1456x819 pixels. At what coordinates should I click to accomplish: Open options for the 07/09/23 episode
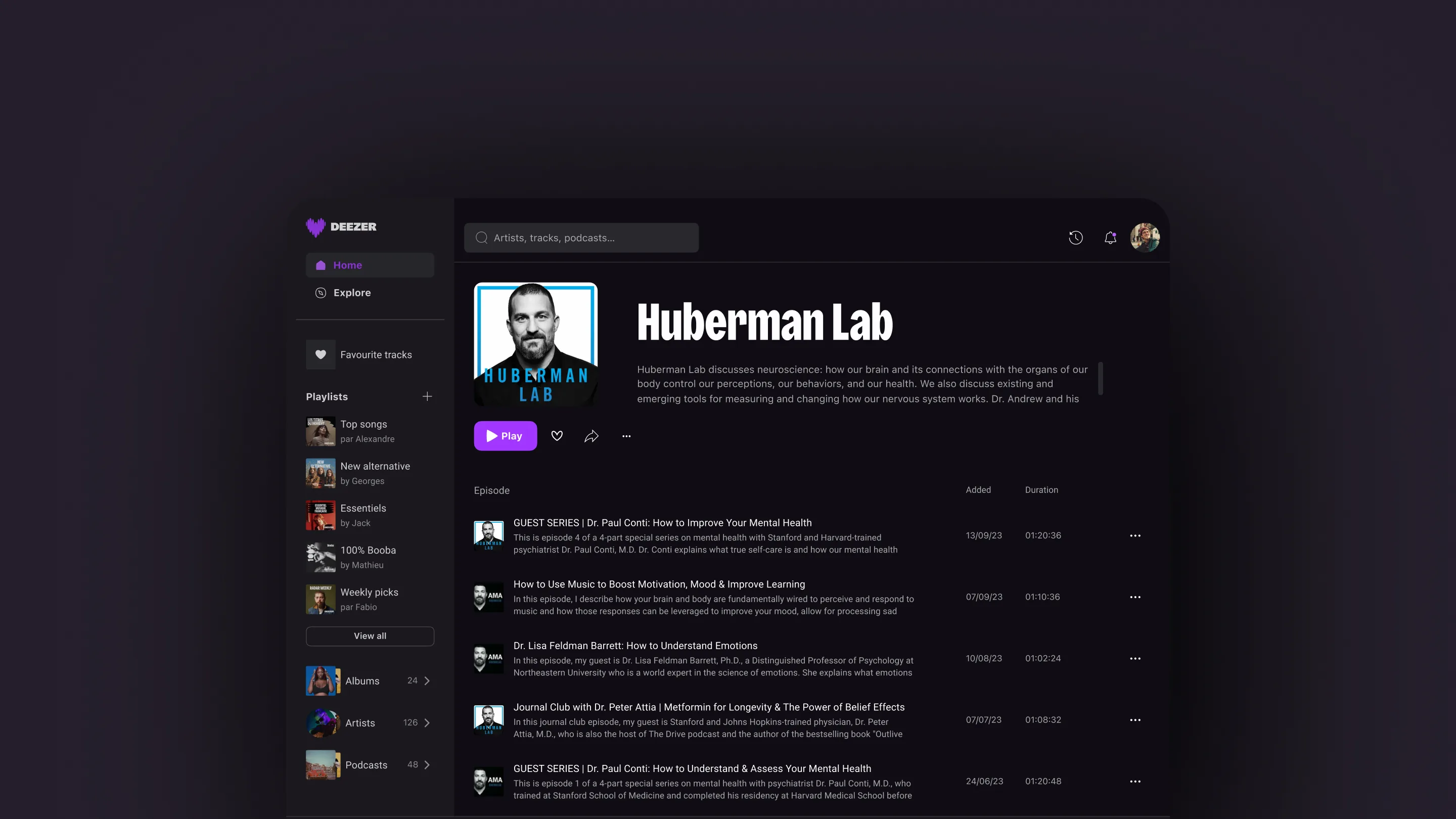click(x=1135, y=597)
